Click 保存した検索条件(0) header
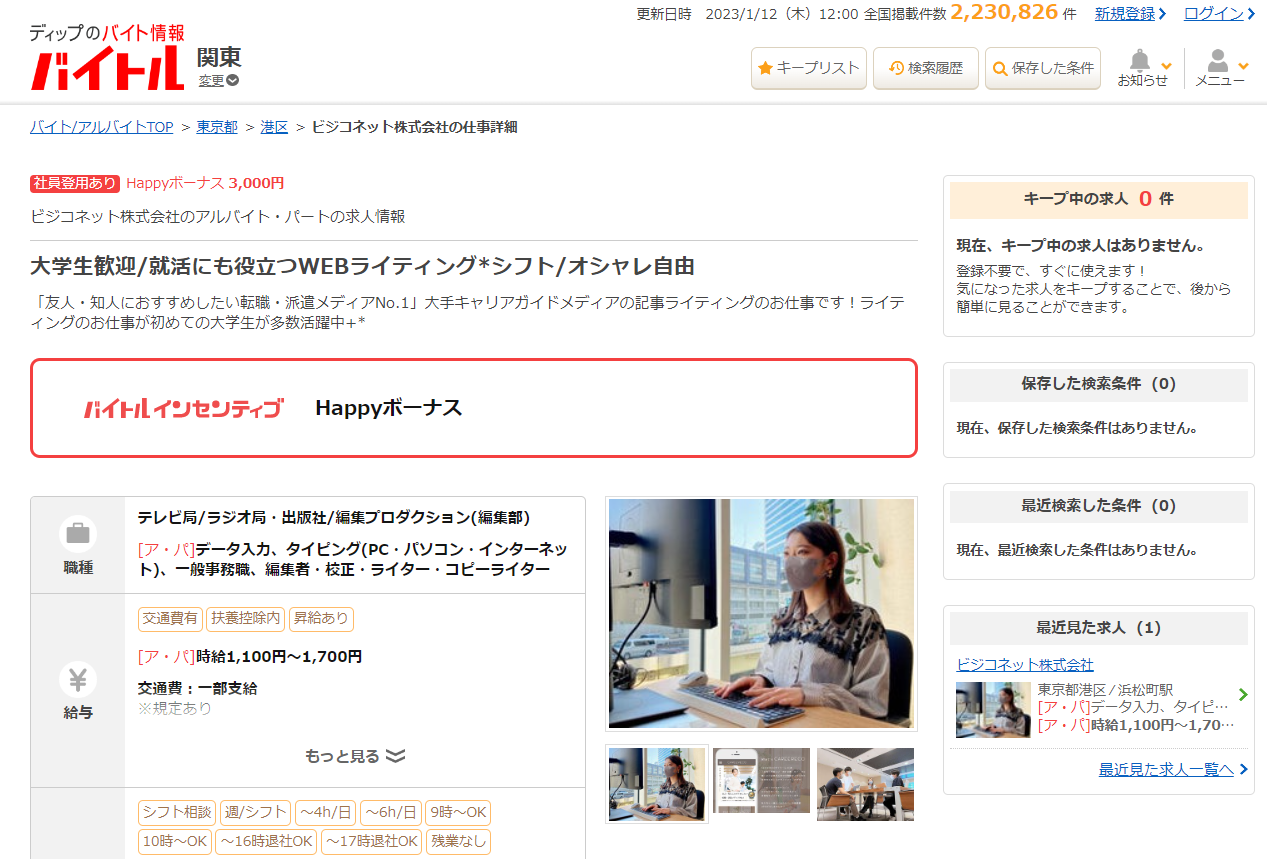The image size is (1267, 859). 1098,384
